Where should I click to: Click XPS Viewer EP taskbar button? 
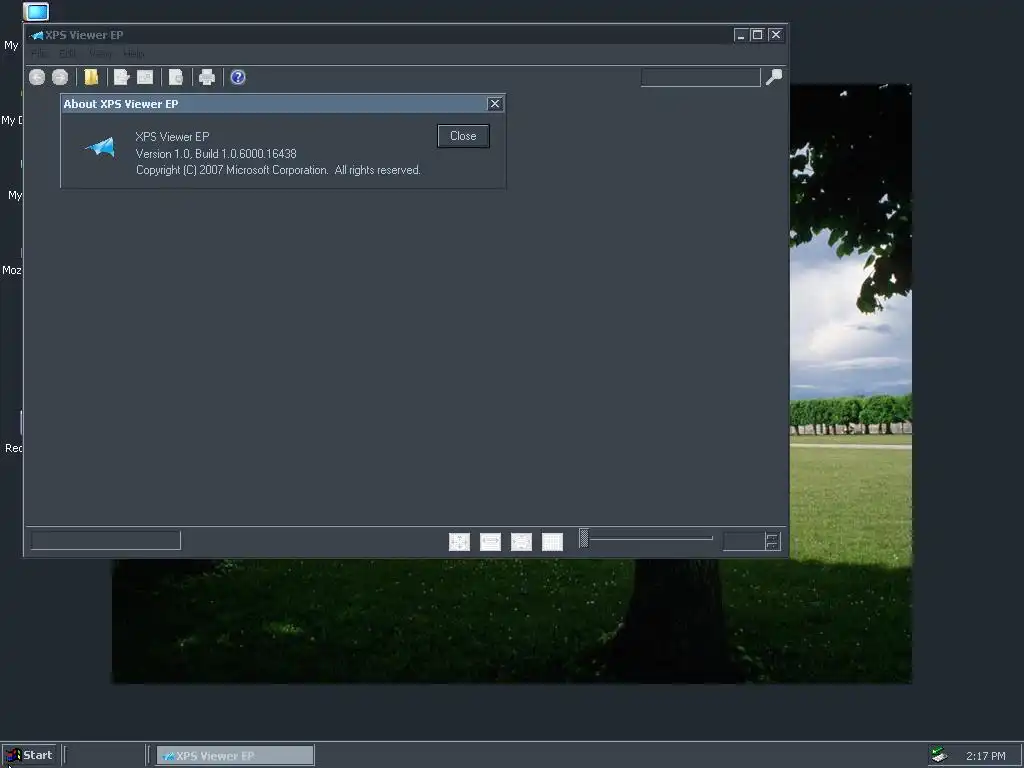235,756
